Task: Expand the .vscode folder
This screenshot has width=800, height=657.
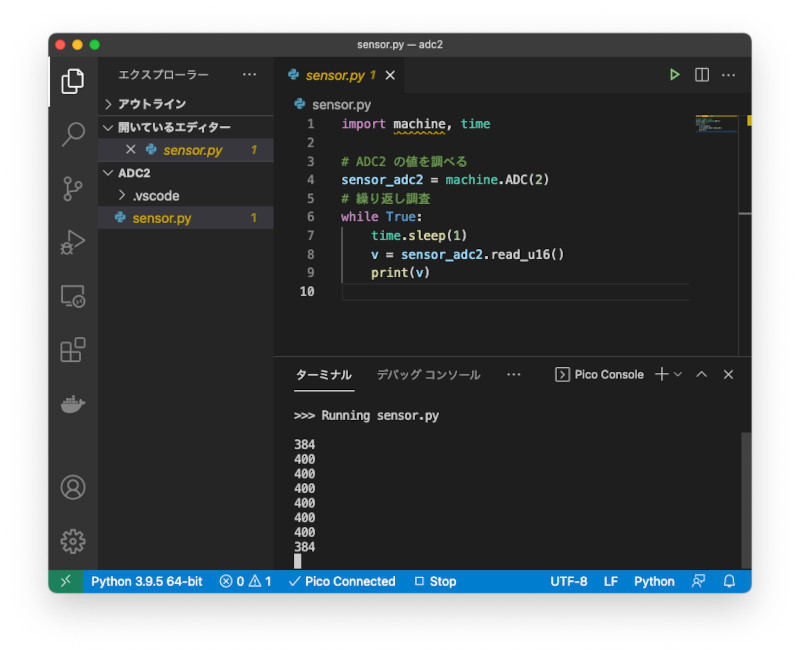Action: 123,196
